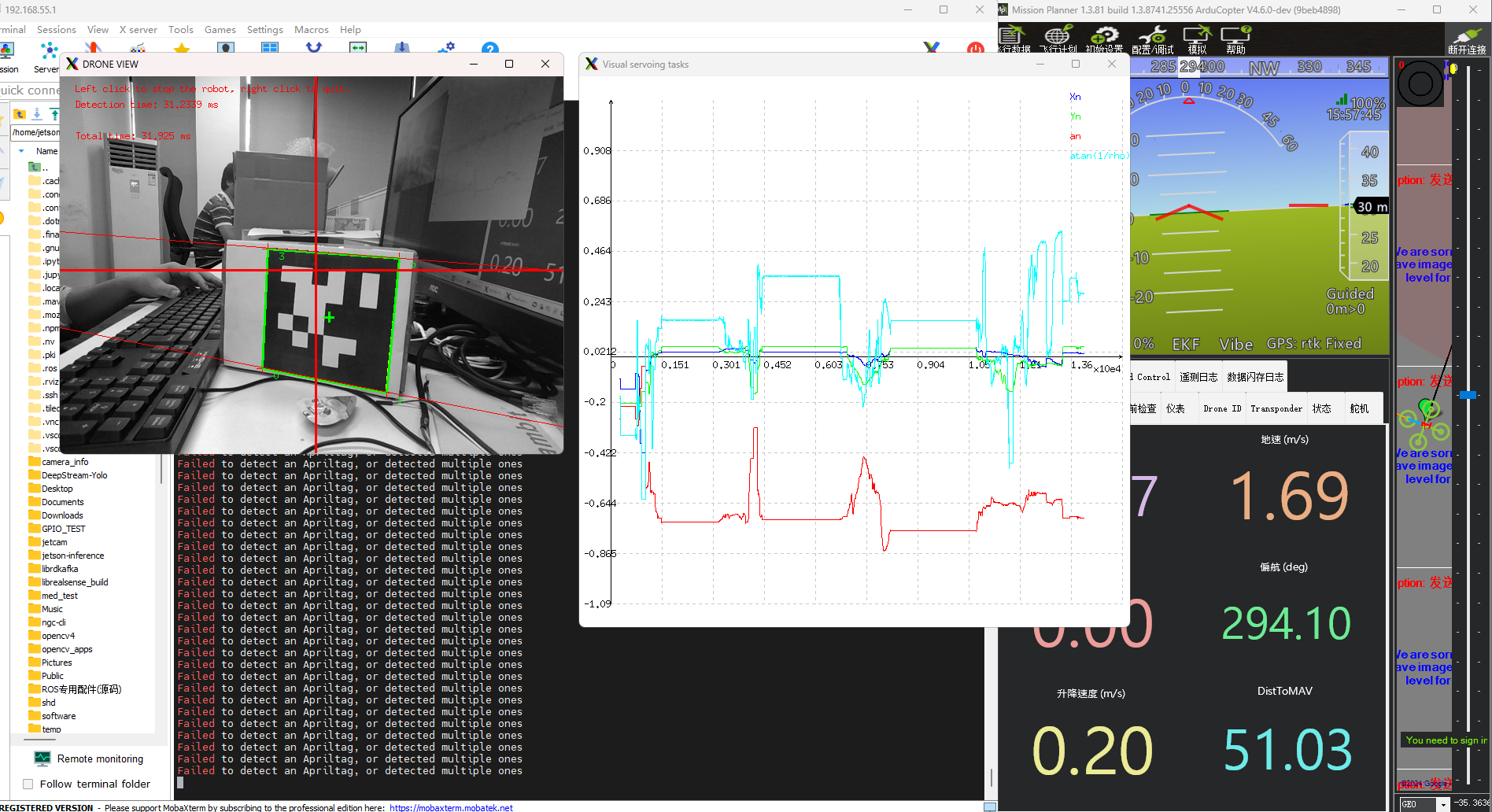Viewport: 1492px width, 812px height.
Task: Click the ground speed 1.69 readout
Action: 1289,496
